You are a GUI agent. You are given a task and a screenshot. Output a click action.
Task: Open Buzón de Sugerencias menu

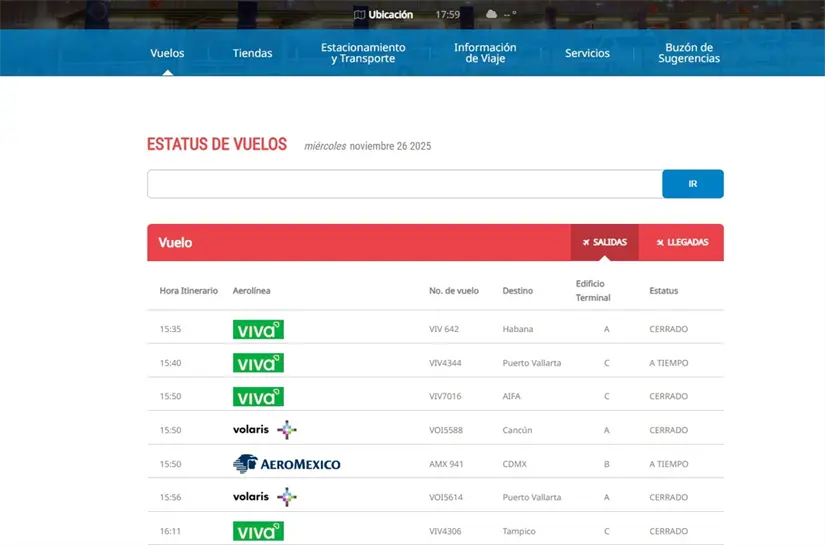point(689,53)
